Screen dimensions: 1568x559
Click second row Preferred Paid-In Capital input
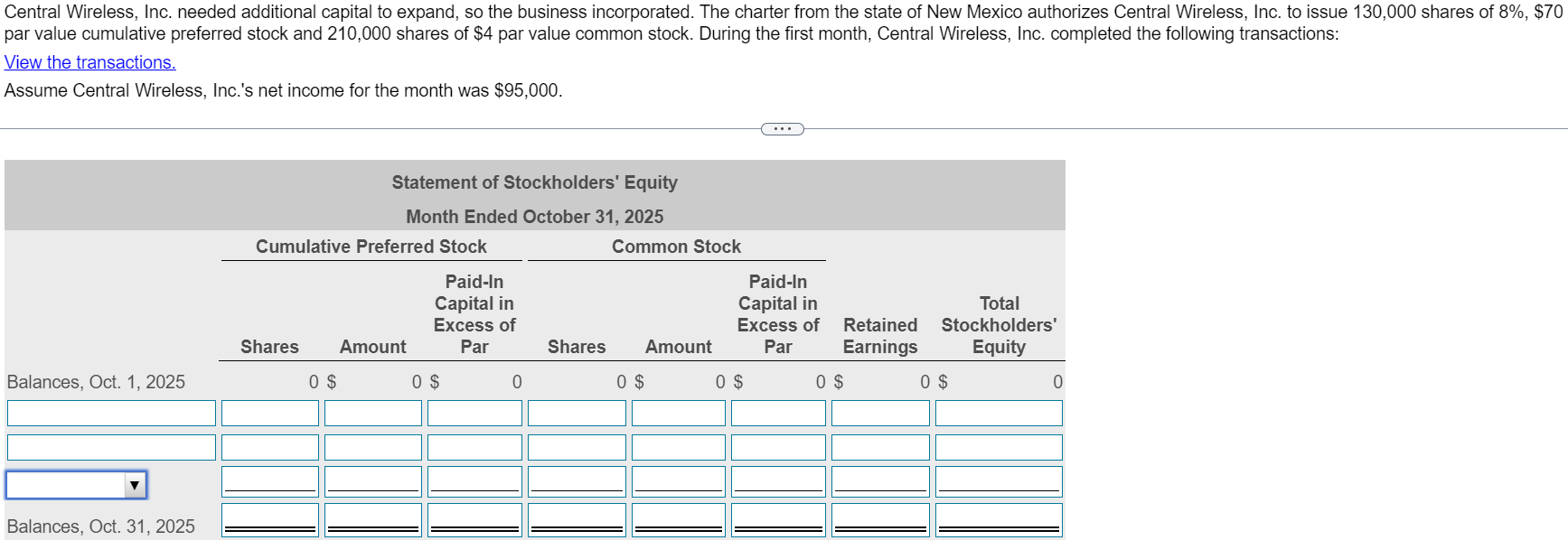coord(474,448)
